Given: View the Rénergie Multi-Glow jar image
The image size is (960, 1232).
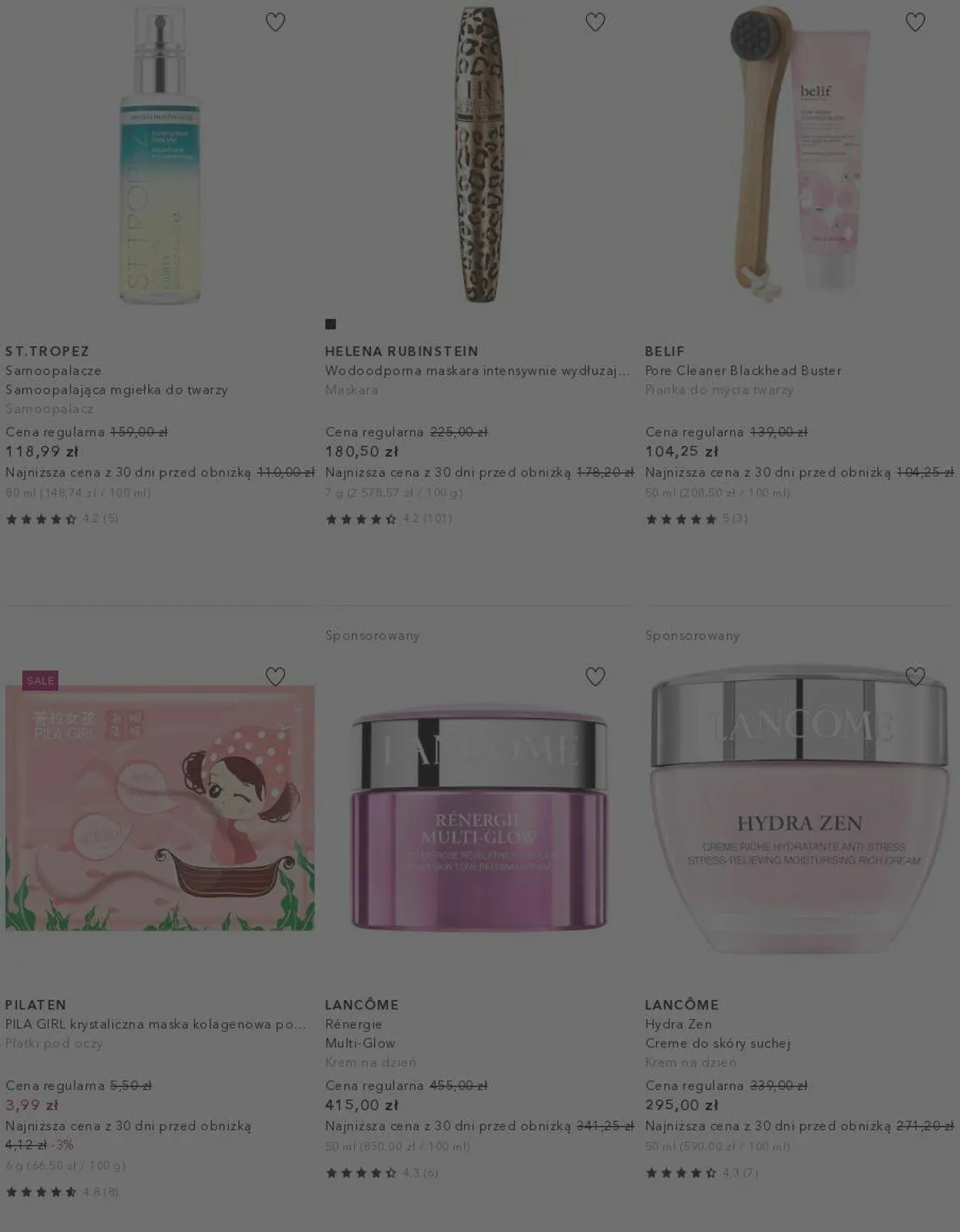Looking at the screenshot, I should 479,820.
